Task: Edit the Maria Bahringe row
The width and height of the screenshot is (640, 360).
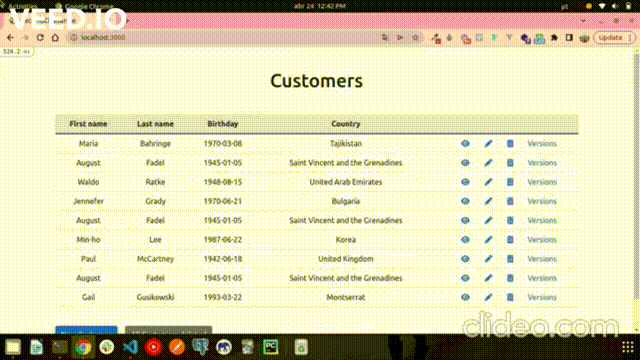Action: click(488, 144)
